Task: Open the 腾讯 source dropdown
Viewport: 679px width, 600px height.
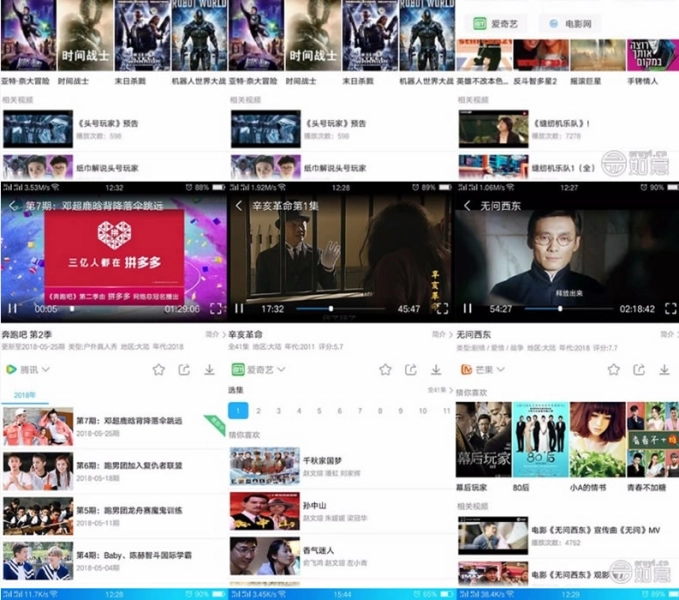Action: click(28, 370)
